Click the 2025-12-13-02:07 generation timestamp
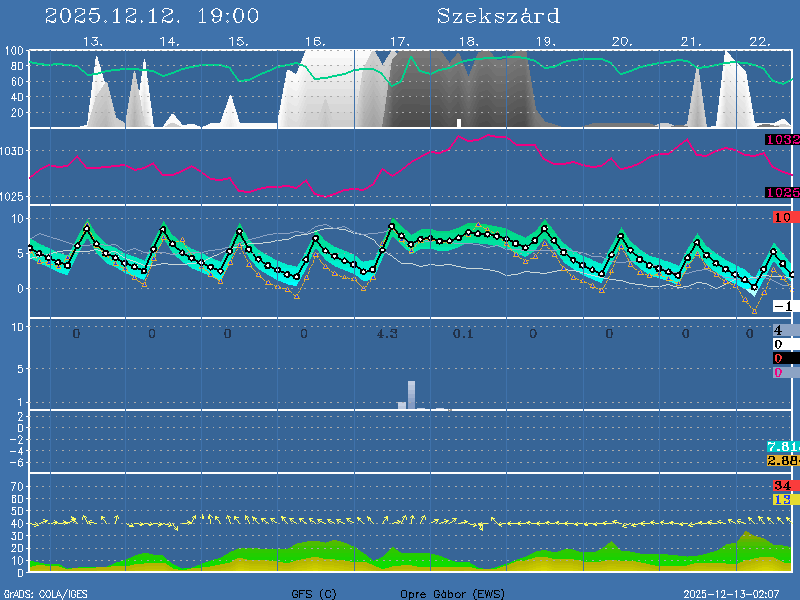Image resolution: width=800 pixels, height=600 pixels. 739,593
